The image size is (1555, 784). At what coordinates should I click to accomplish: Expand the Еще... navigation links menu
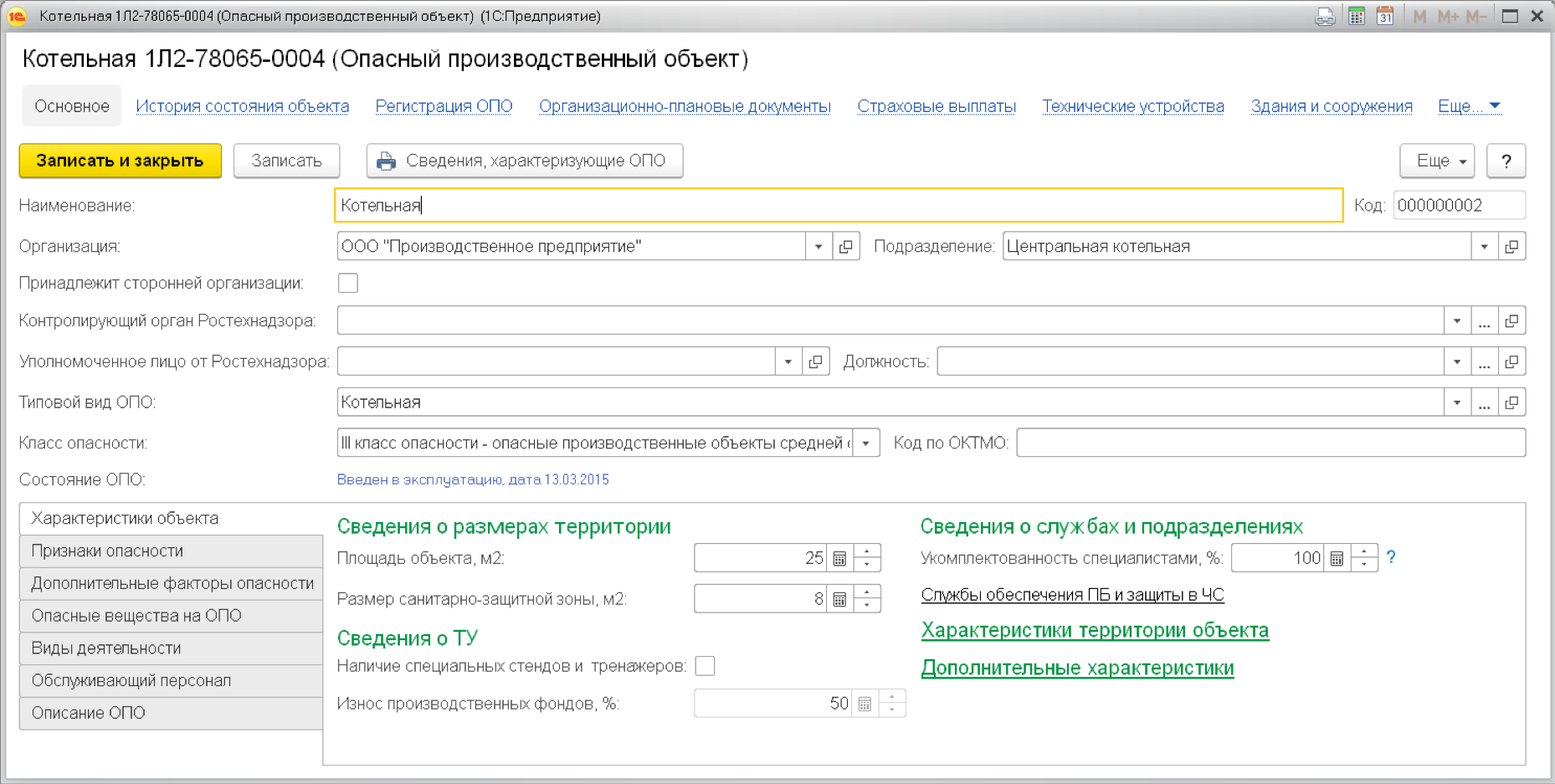[x=1469, y=106]
